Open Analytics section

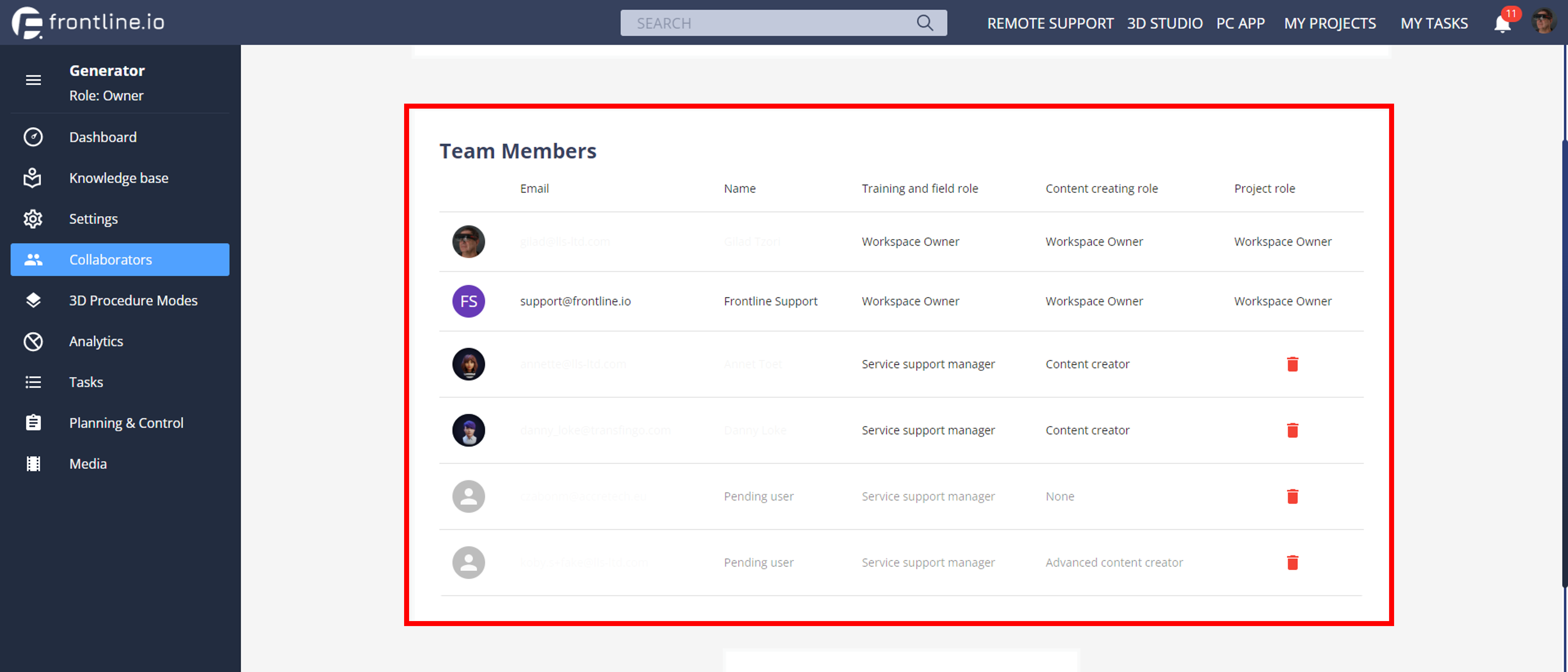point(96,341)
